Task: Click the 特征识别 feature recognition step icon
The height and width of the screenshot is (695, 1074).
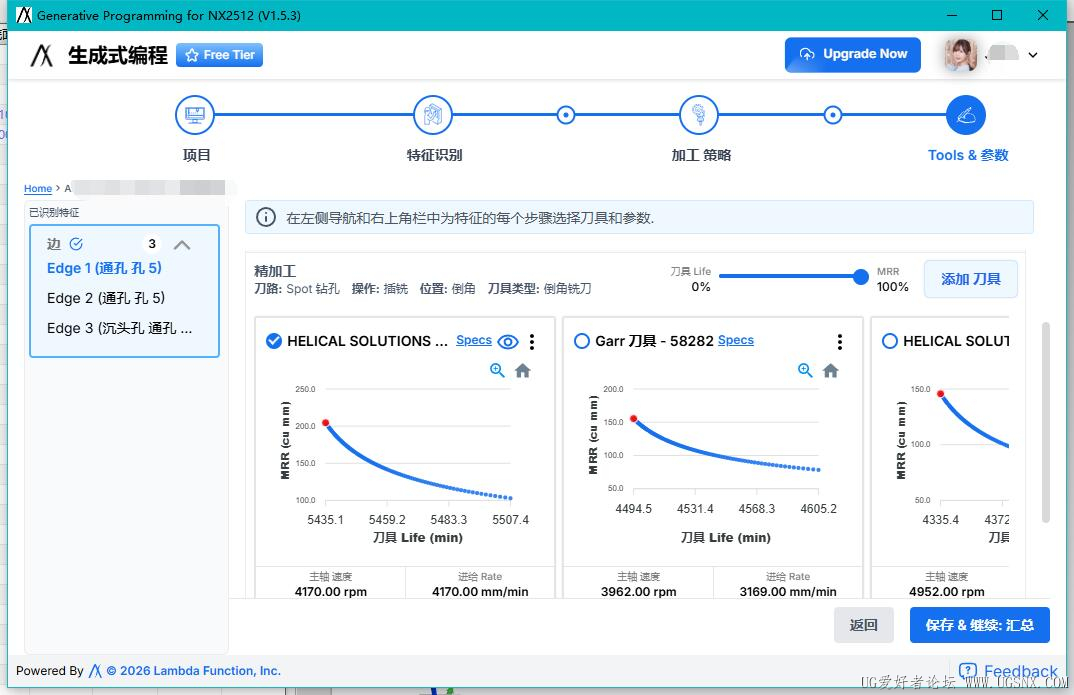Action: coord(433,115)
